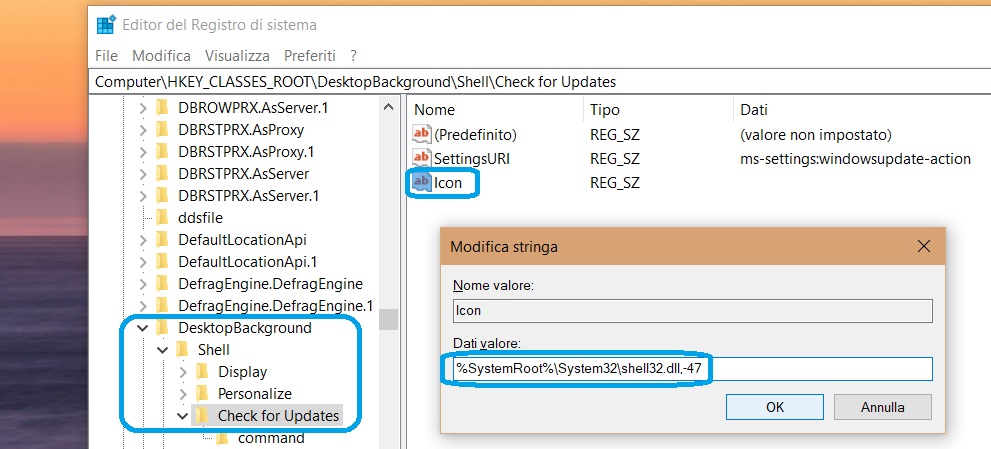Image resolution: width=991 pixels, height=449 pixels.
Task: Expand the DBRSTPRX.AsServer key
Action: coord(143,174)
